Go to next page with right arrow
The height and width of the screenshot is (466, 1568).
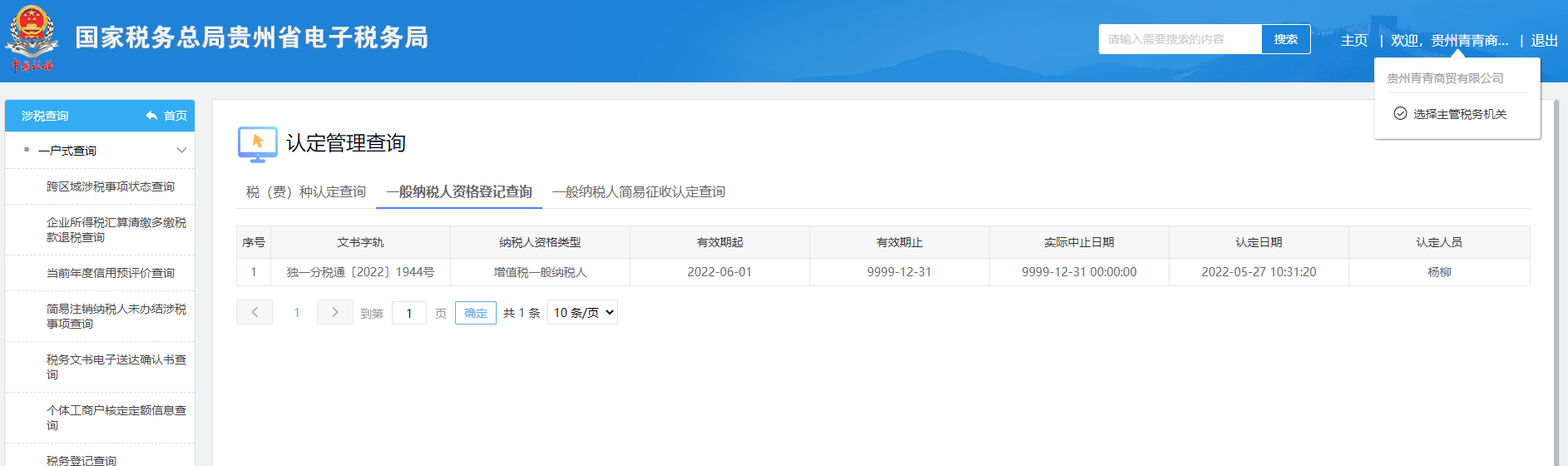coord(334,312)
